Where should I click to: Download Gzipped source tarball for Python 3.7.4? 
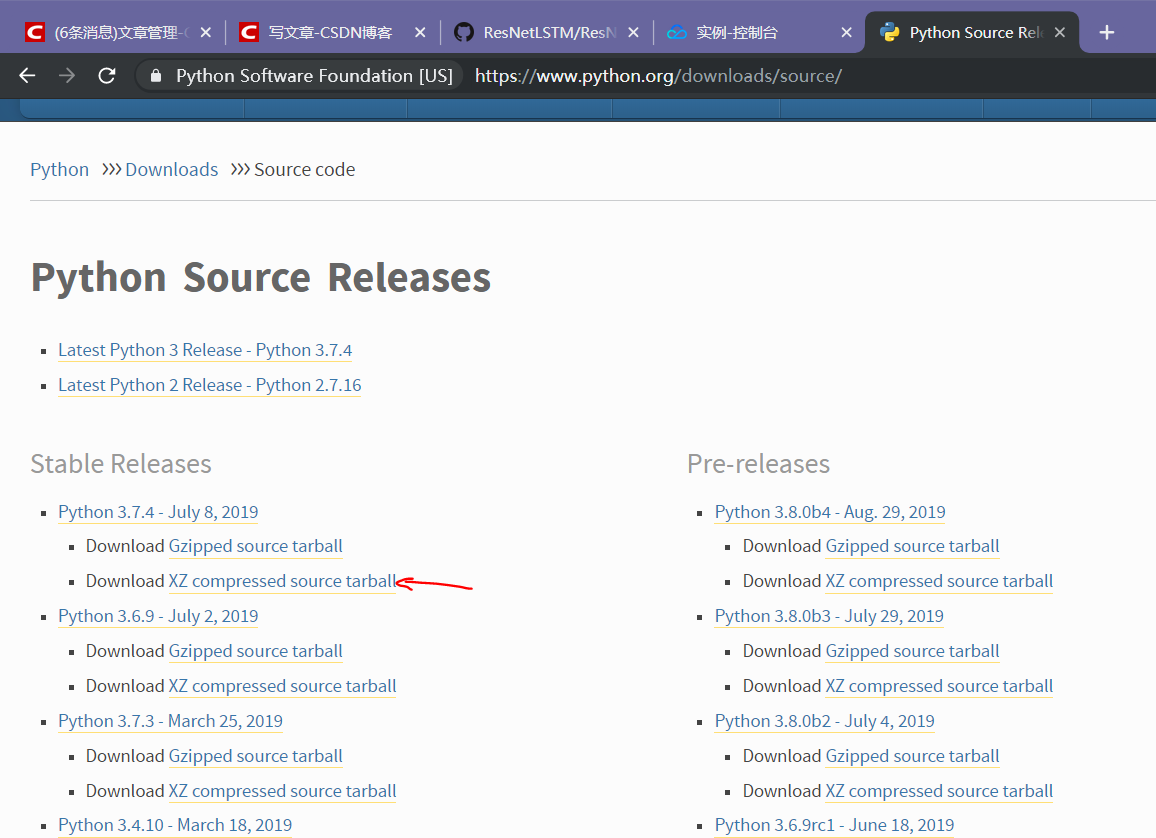pos(255,546)
